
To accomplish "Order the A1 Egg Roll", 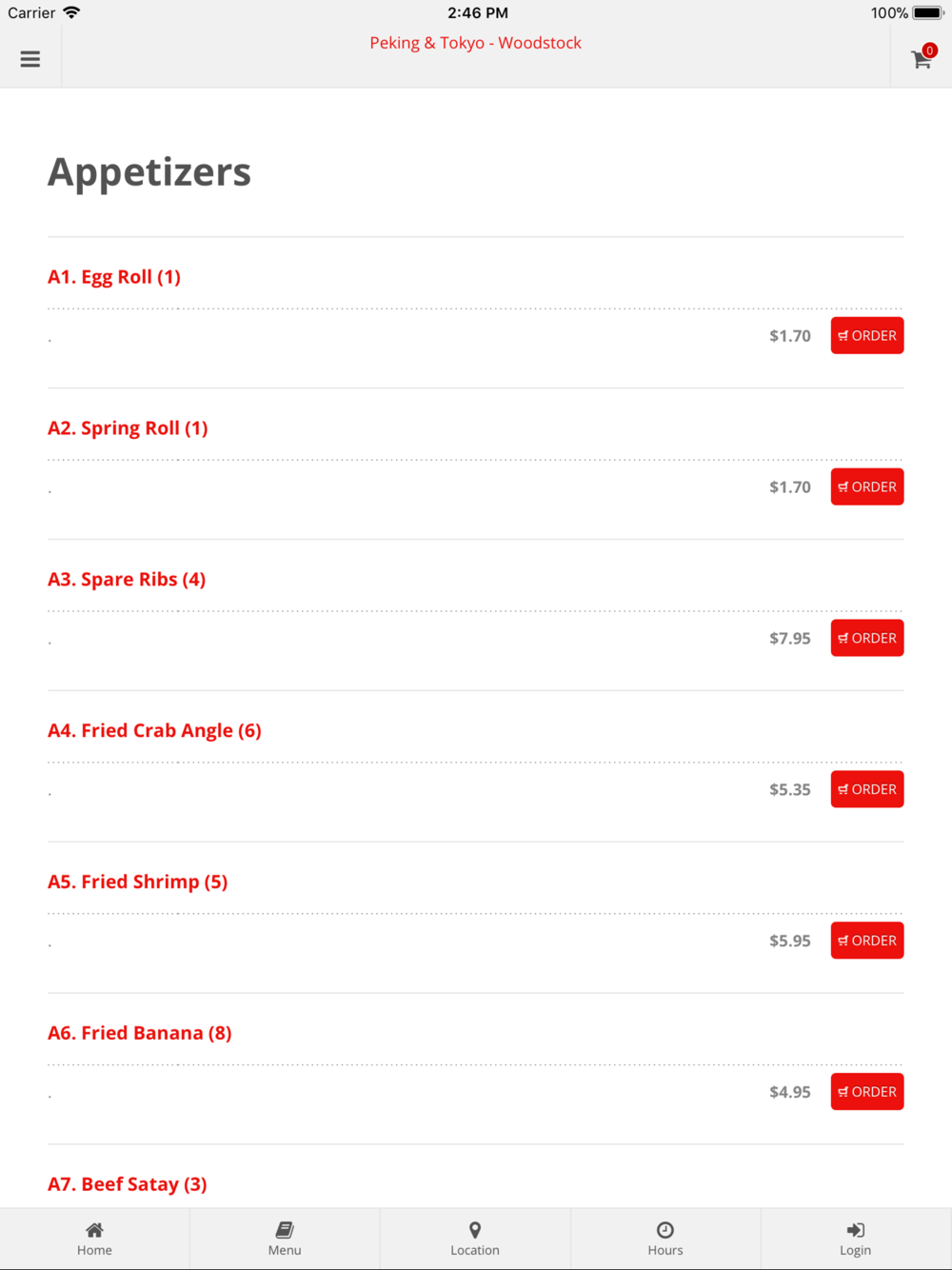I will pos(867,335).
